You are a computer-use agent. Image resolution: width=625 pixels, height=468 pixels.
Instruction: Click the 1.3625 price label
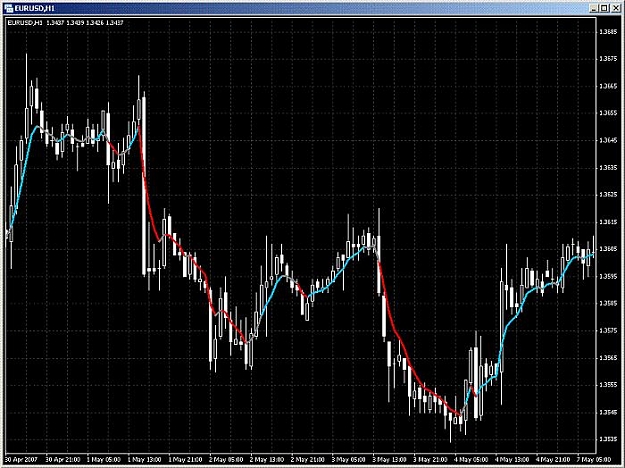pyautogui.click(x=608, y=195)
